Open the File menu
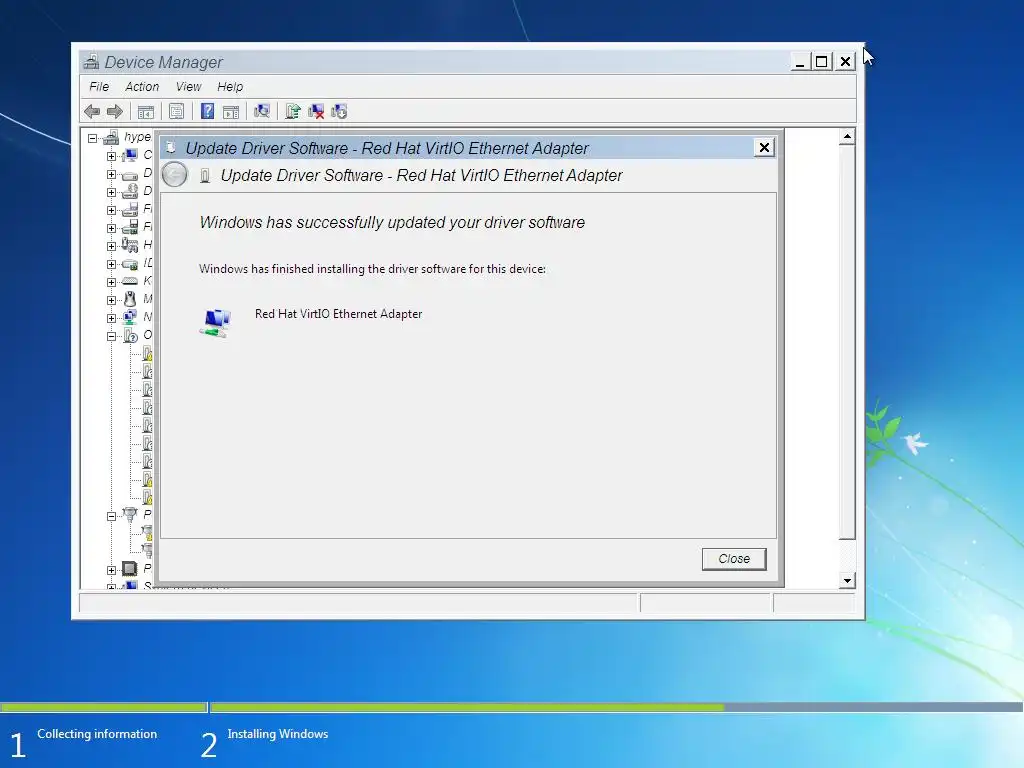This screenshot has width=1024, height=768. [99, 87]
